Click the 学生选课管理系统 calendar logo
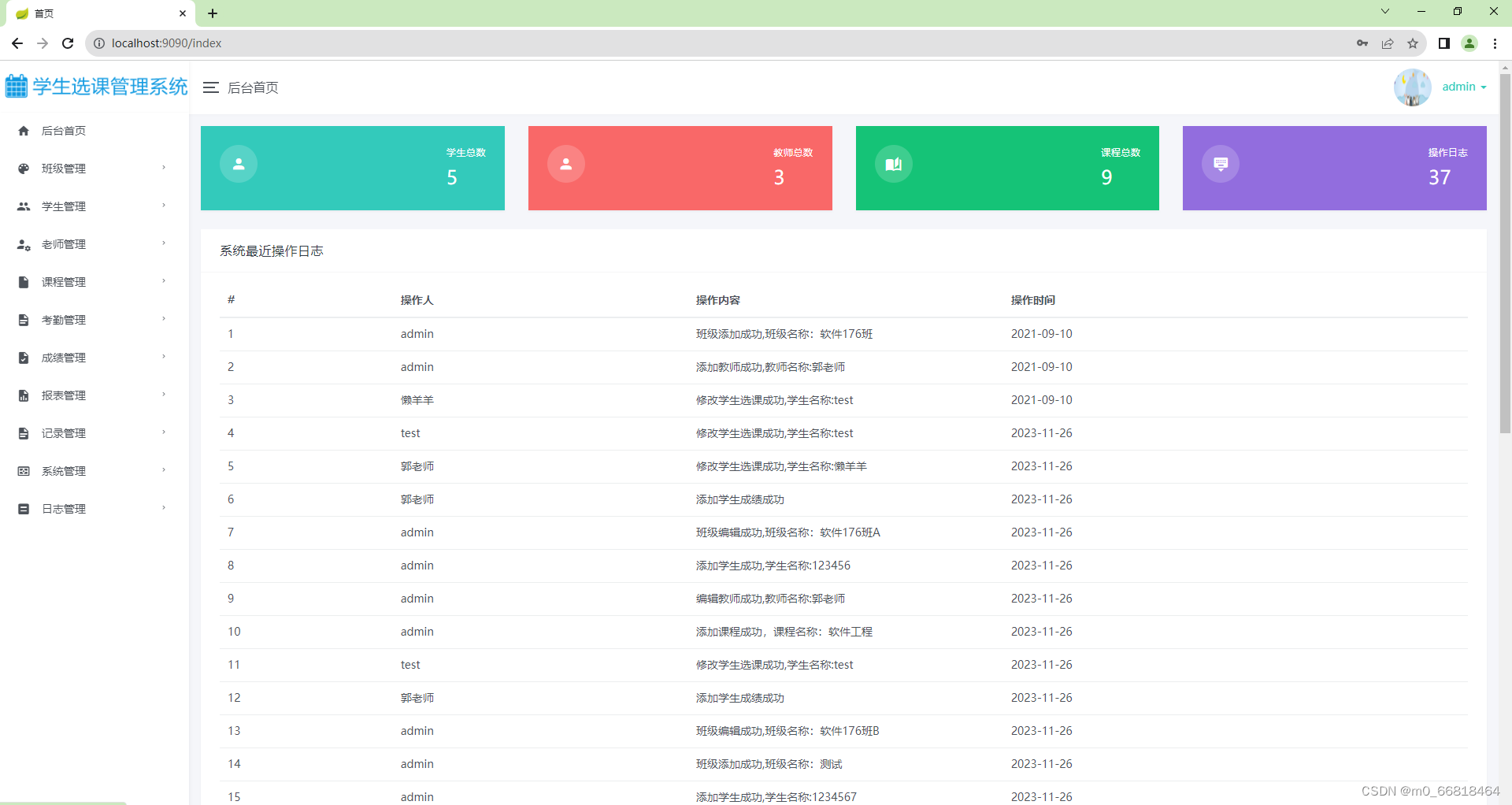This screenshot has height=805, width=1512. [x=15, y=86]
